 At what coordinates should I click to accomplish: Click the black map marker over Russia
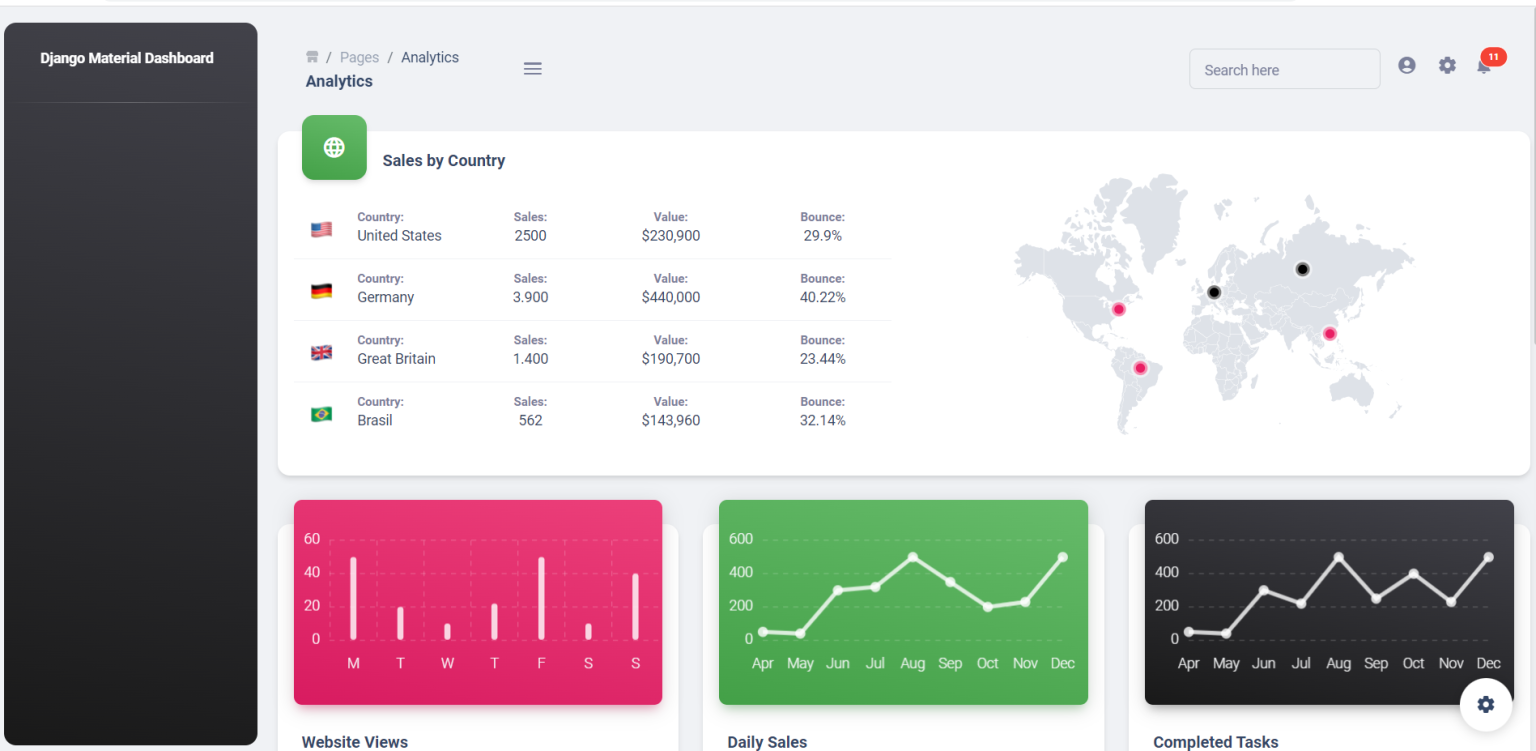coord(1302,269)
